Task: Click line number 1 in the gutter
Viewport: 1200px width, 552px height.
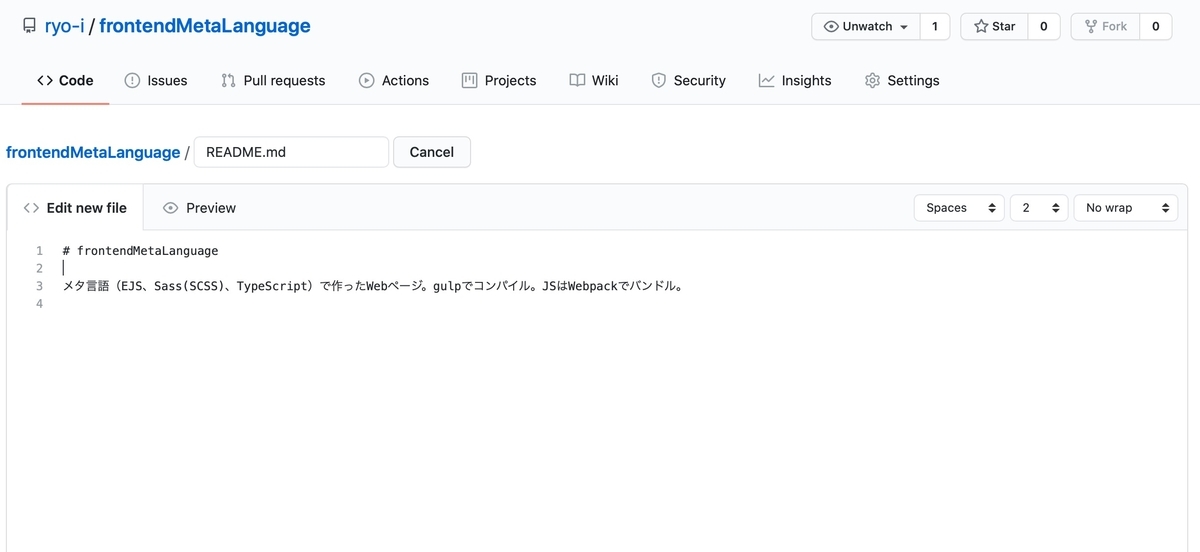Action: [40, 251]
